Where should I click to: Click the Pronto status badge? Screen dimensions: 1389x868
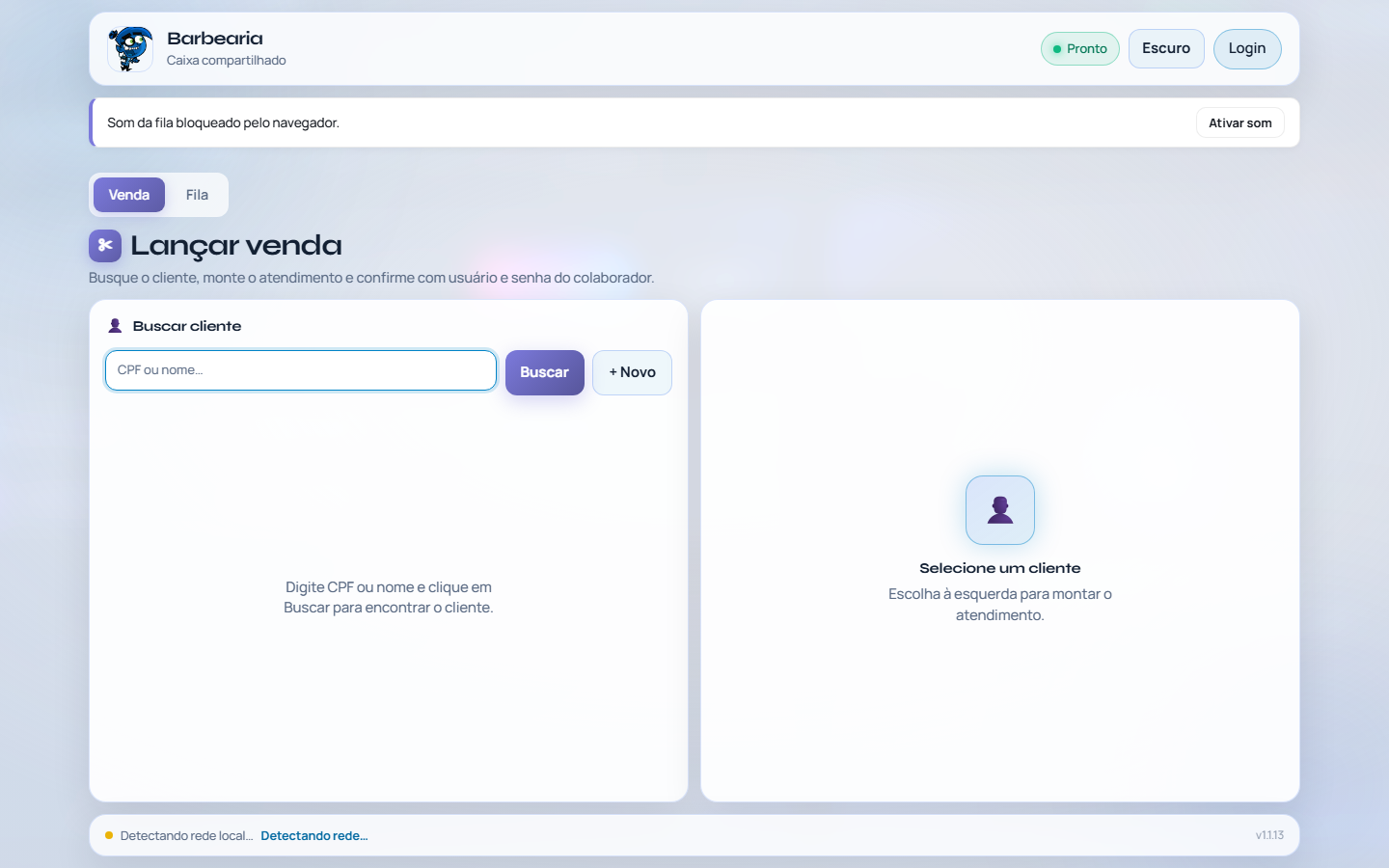[x=1080, y=49]
